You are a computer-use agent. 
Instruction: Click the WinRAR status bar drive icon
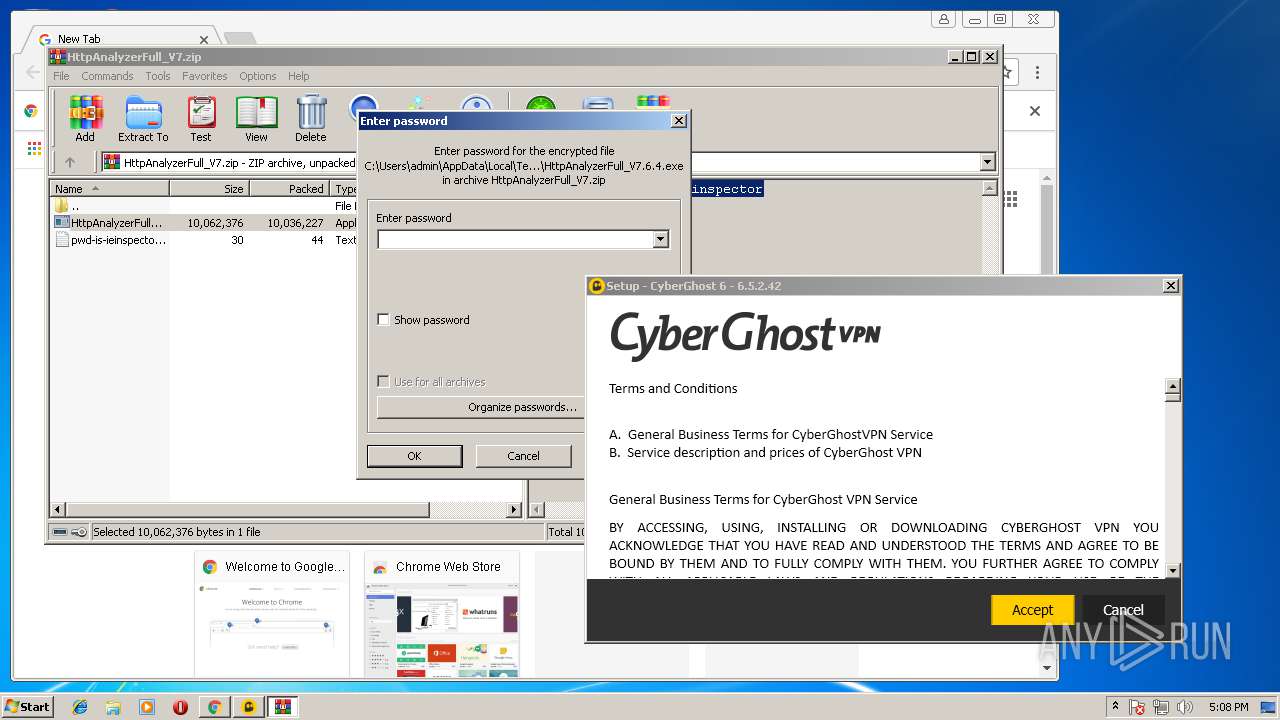(60, 532)
